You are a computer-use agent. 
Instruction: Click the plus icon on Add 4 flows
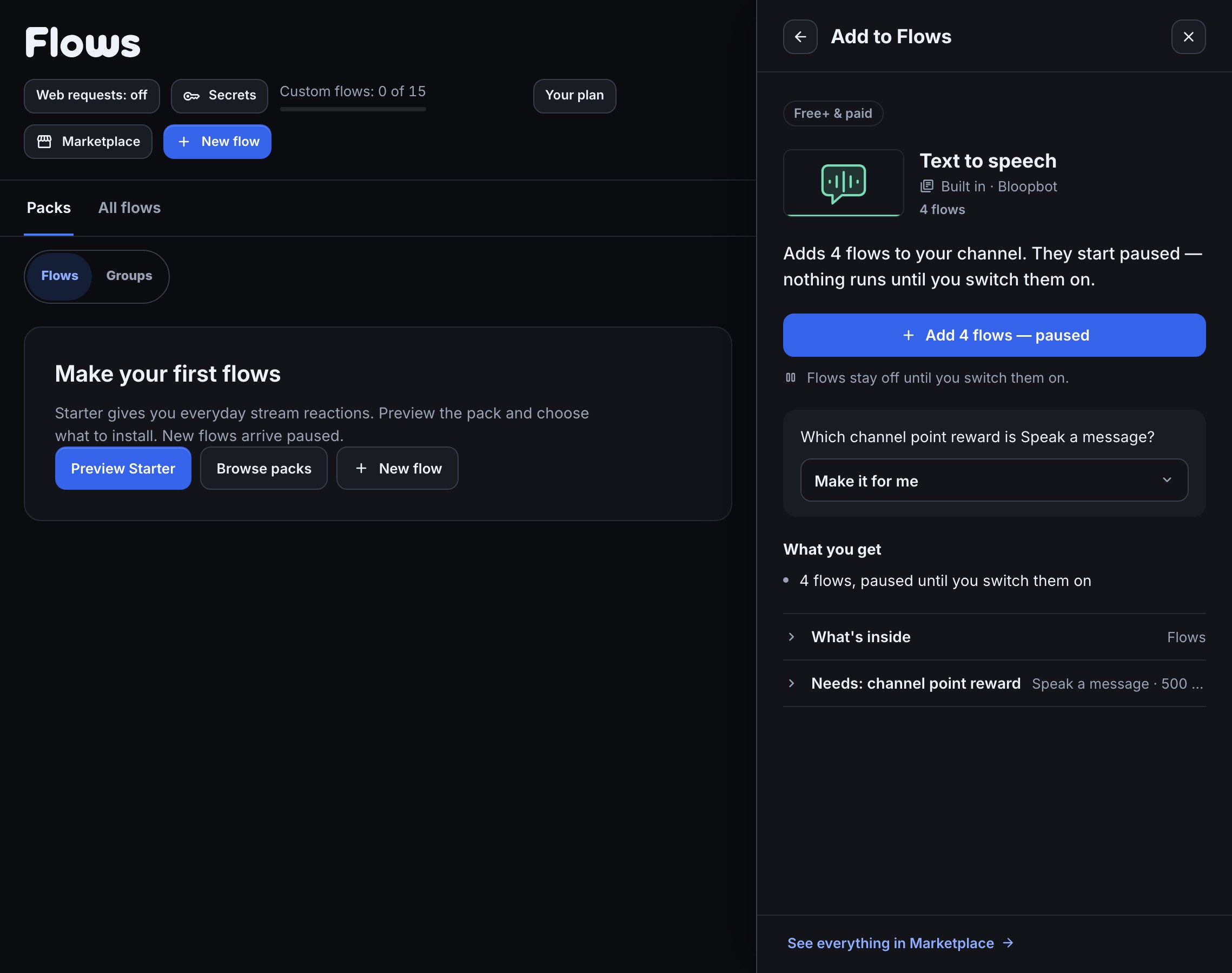pos(909,336)
